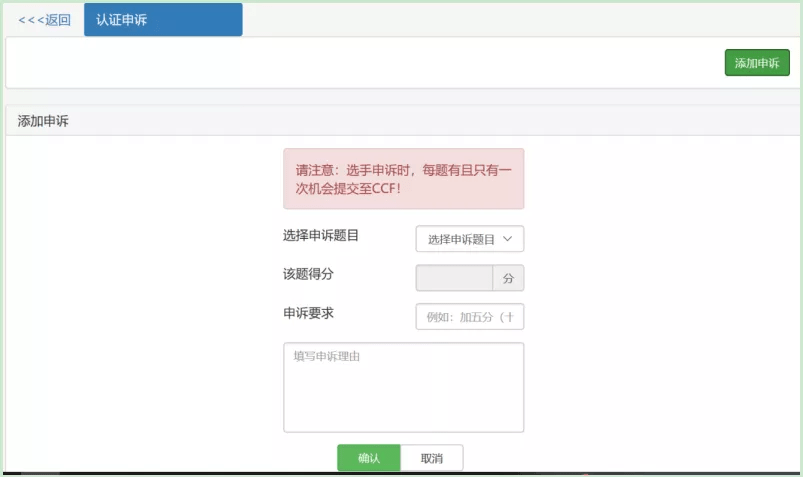
Task: Click the 选择申诉题目 field label
Action: 321,236
